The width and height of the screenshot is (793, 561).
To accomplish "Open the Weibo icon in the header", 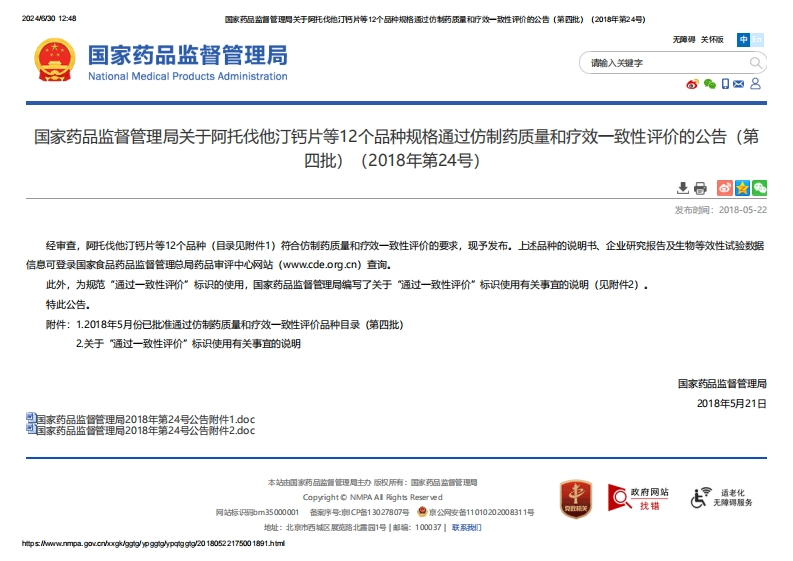I will point(691,85).
